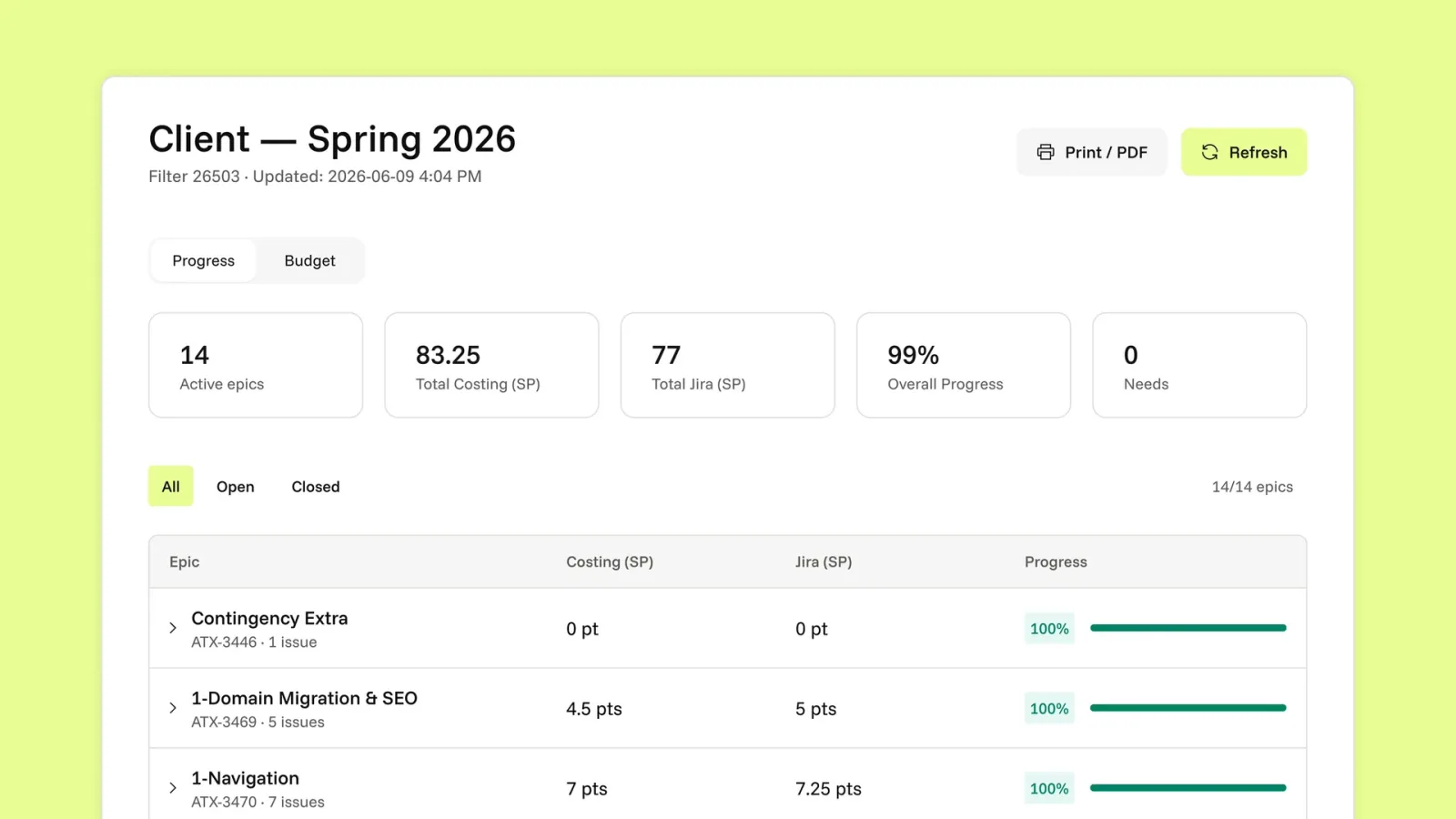The height and width of the screenshot is (819, 1456).
Task: Click Contingency Extra 0 pt costing value
Action: (582, 629)
